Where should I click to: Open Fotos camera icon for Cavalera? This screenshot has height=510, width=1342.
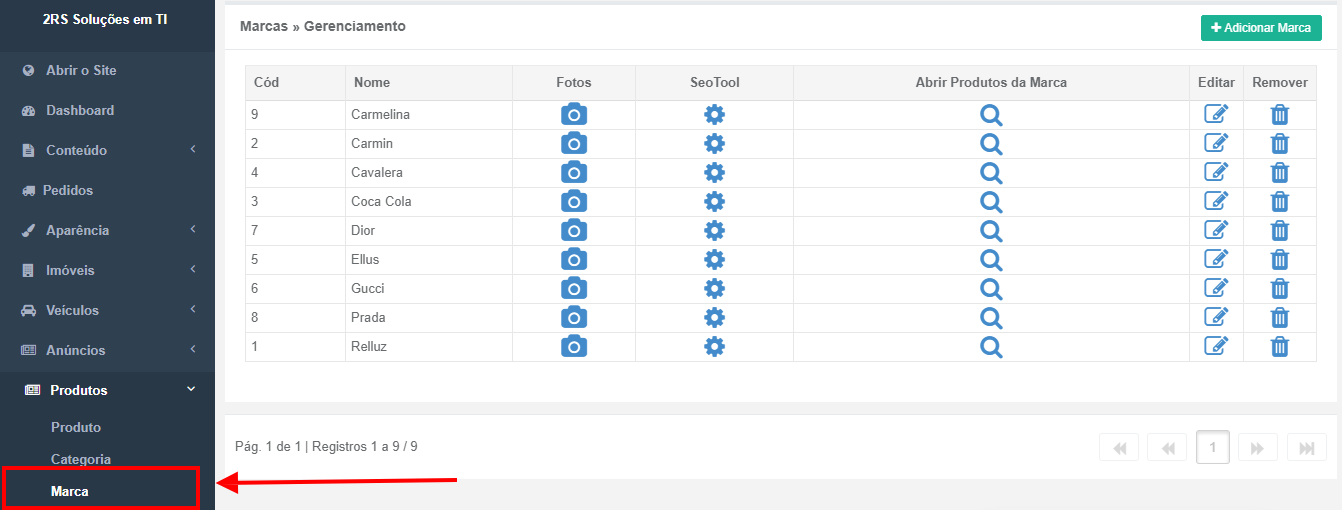[574, 172]
